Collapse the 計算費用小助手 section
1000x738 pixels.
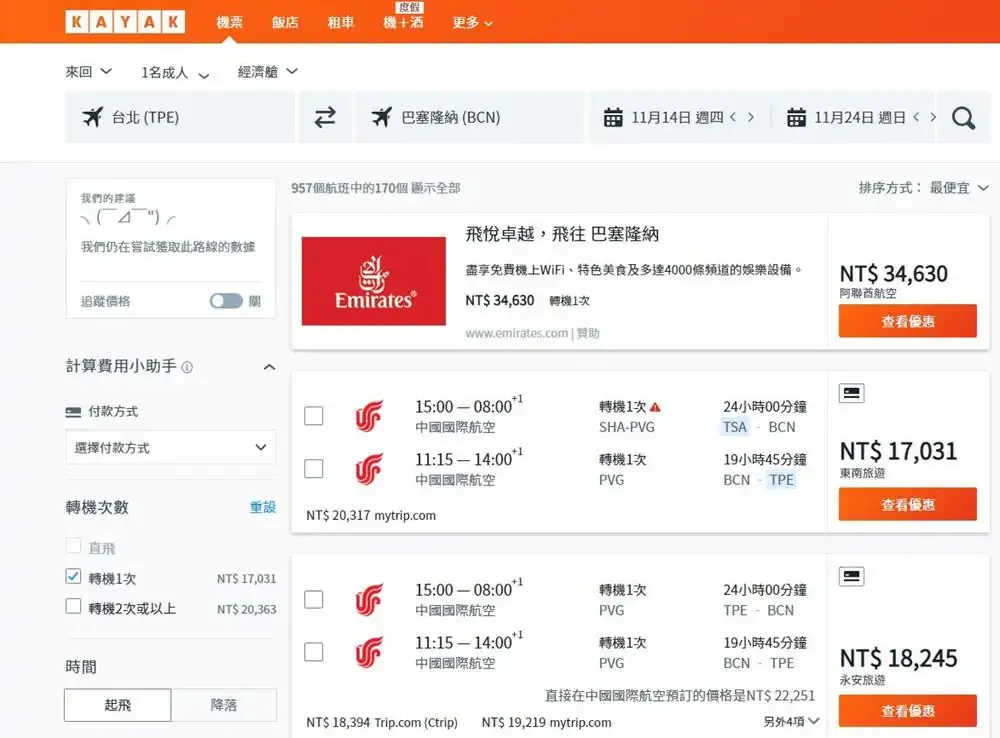(x=270, y=367)
